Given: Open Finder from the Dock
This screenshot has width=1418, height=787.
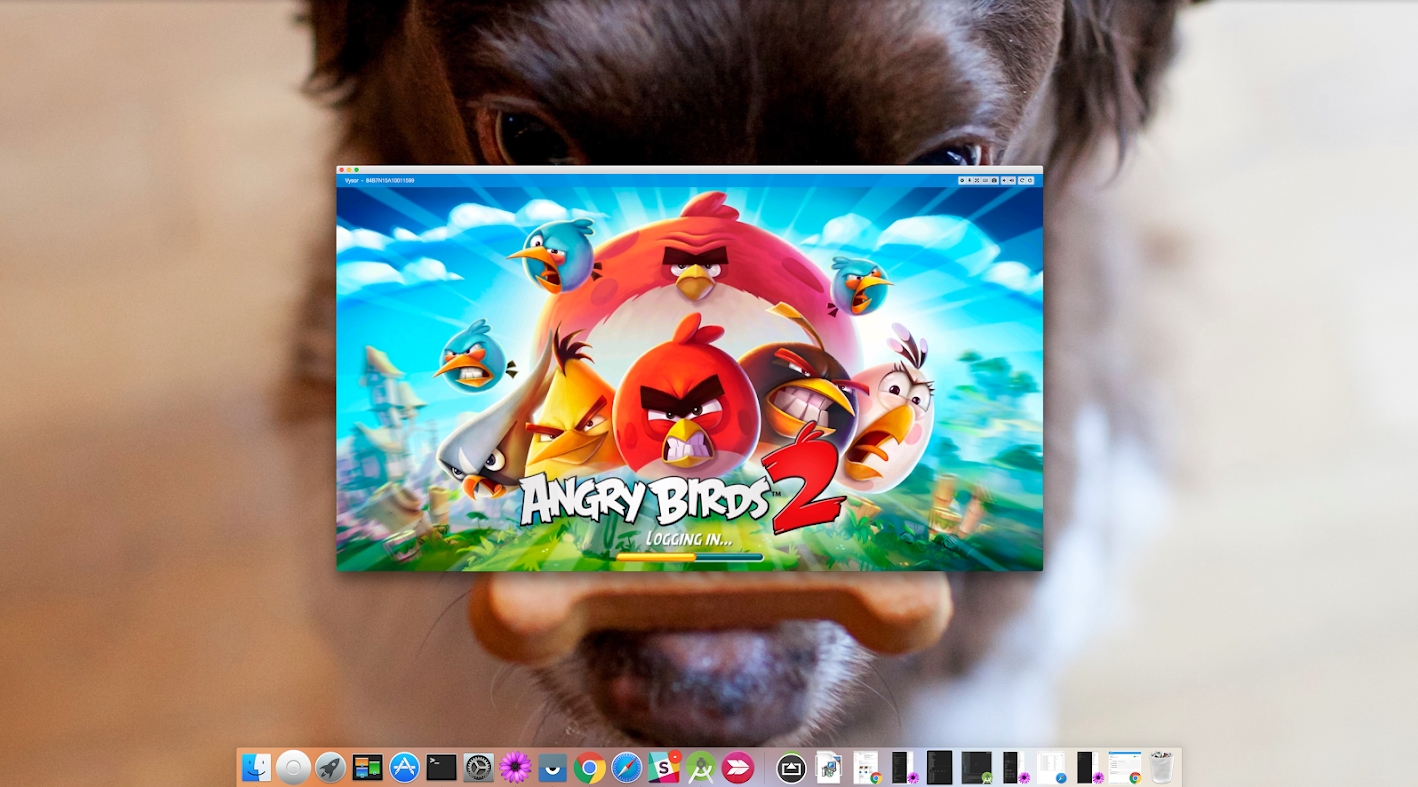Looking at the screenshot, I should (x=256, y=768).
